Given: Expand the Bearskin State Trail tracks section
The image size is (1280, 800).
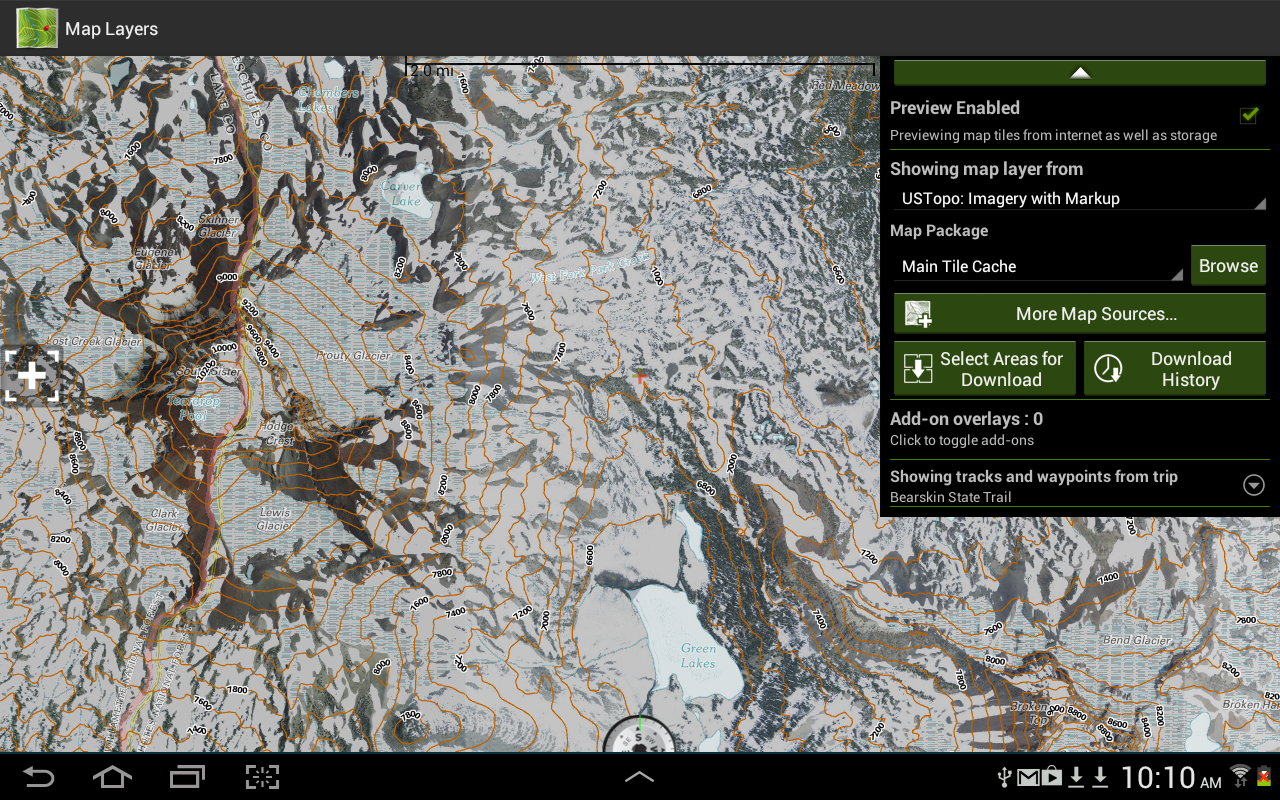Looking at the screenshot, I should (x=1253, y=485).
